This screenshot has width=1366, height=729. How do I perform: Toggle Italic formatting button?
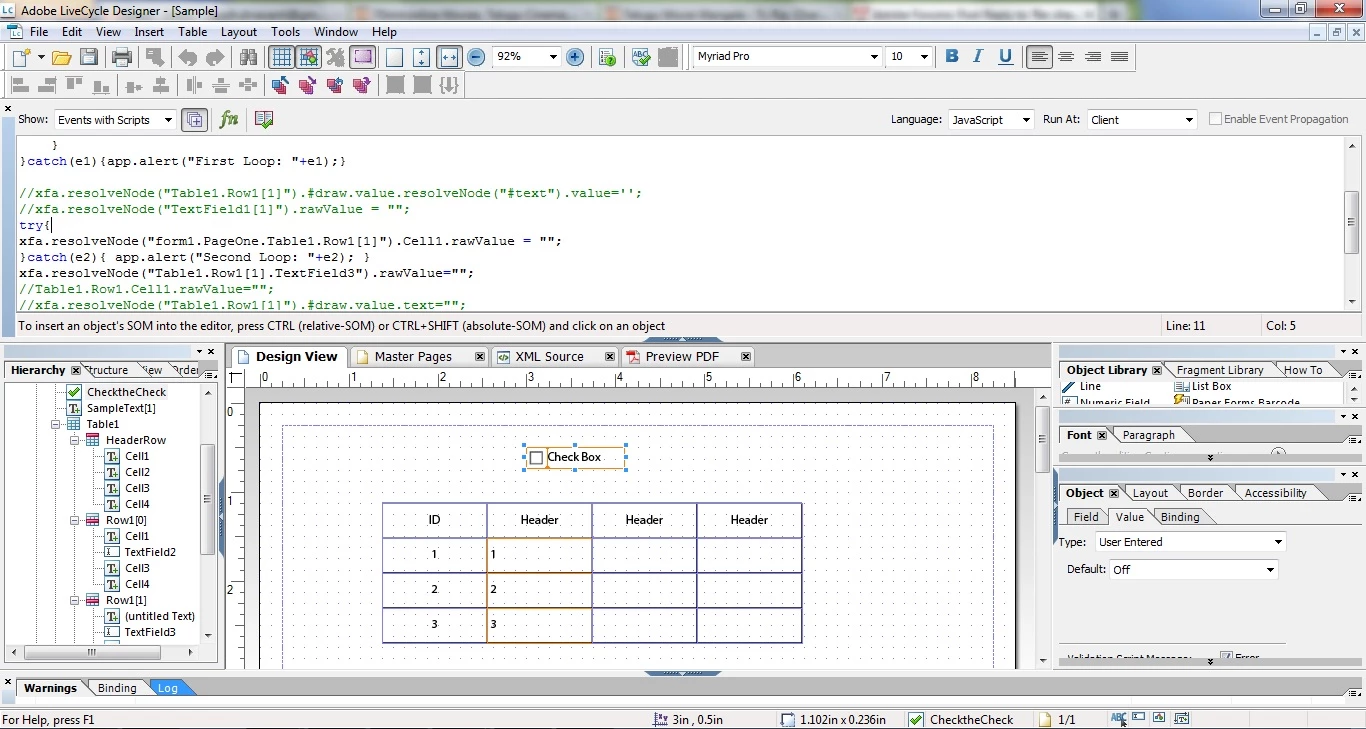(978, 57)
